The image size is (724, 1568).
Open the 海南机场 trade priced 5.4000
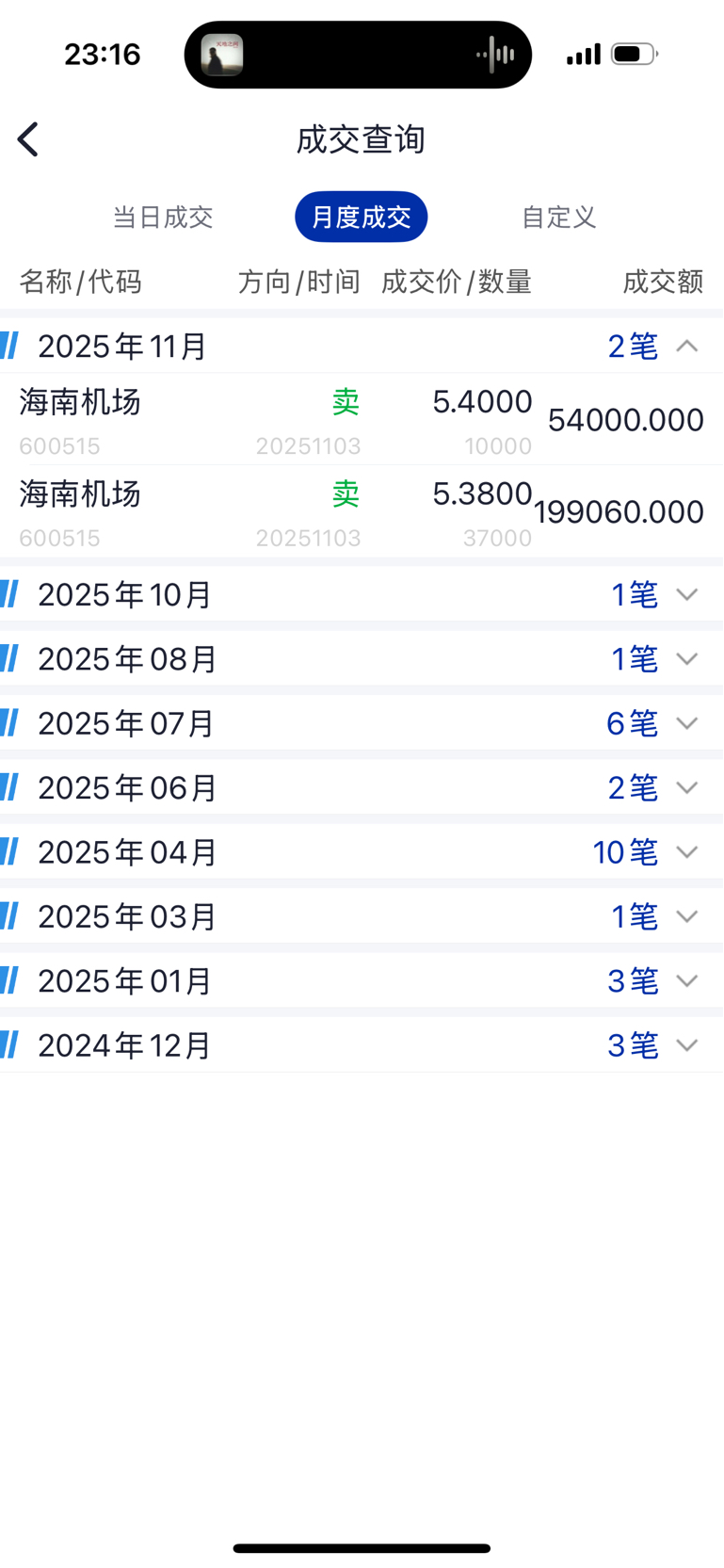click(362, 419)
